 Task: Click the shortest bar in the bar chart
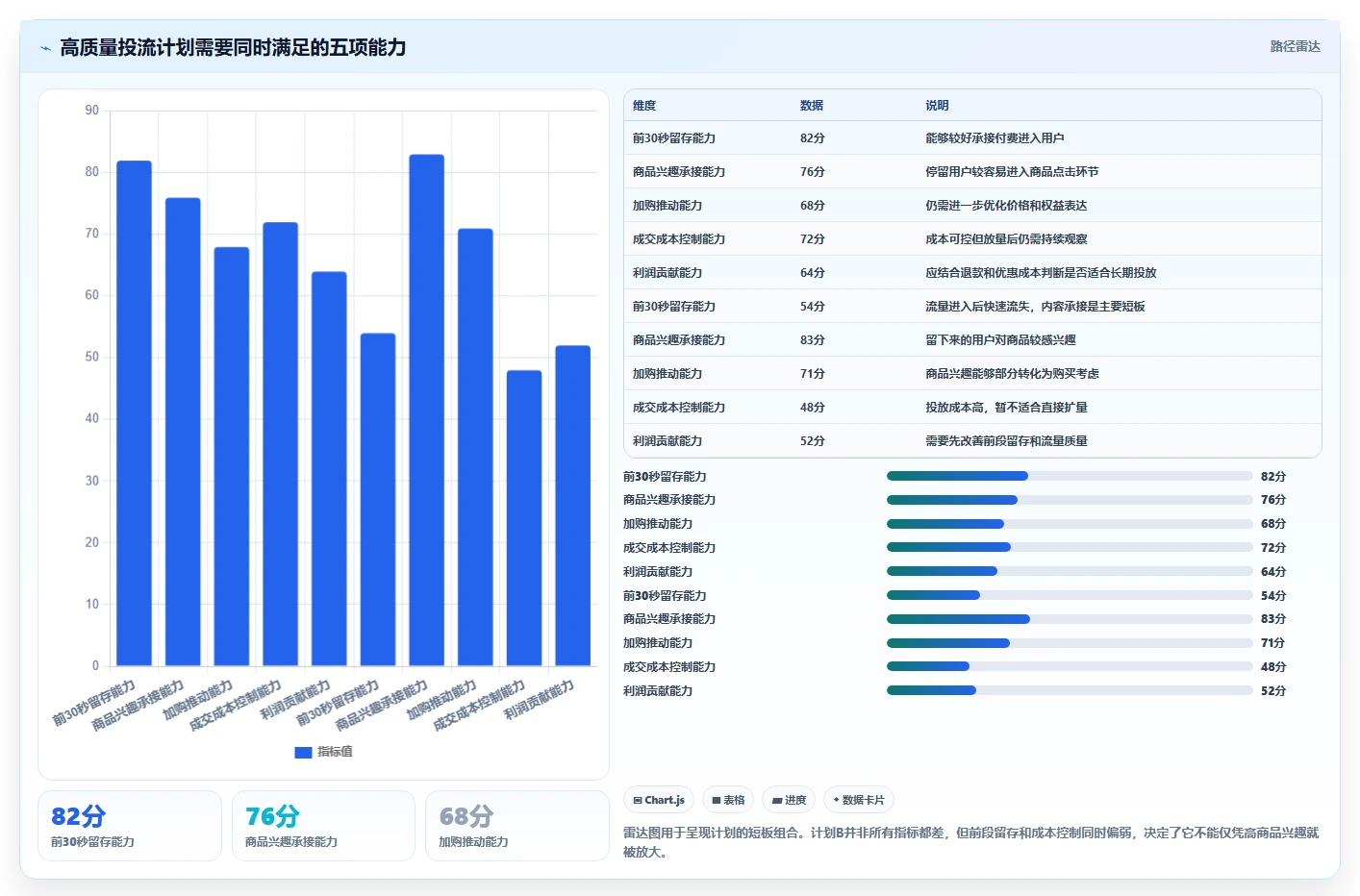[x=524, y=517]
